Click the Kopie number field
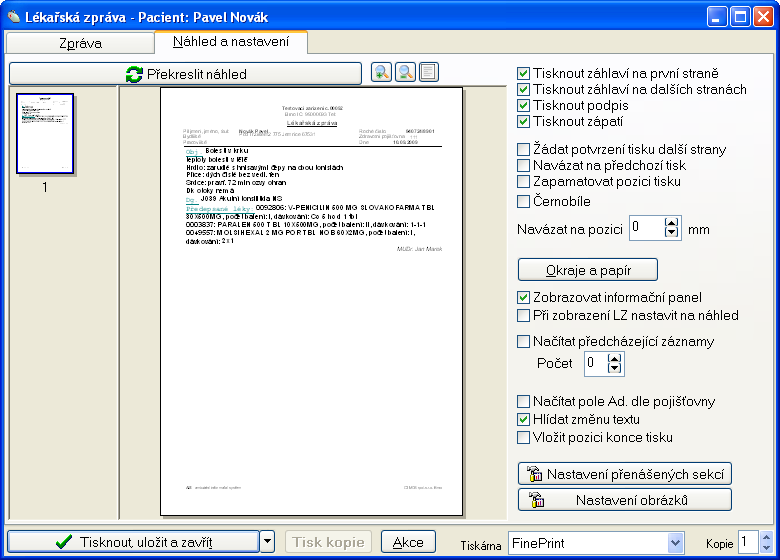 point(749,543)
